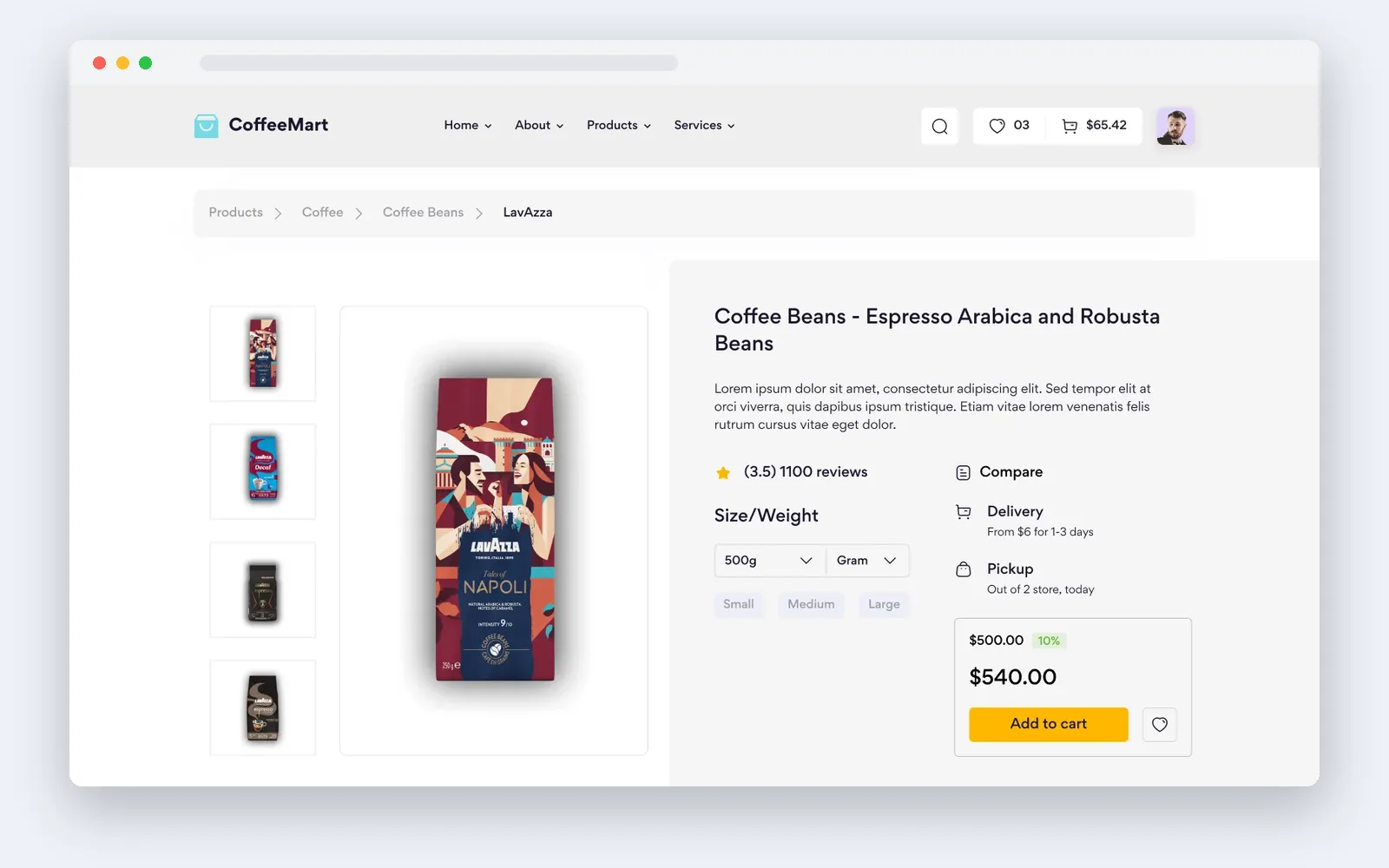Open the Gram unit dropdown
Viewport: 1389px width, 868px height.
[x=867, y=561]
